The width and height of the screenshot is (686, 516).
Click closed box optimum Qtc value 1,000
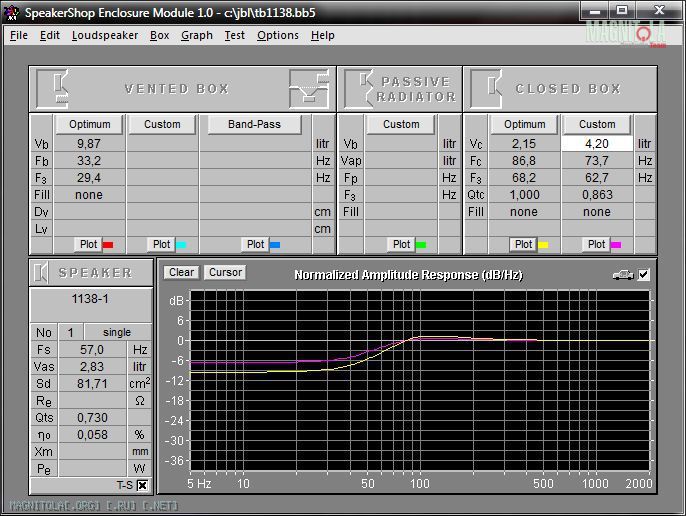tap(524, 195)
